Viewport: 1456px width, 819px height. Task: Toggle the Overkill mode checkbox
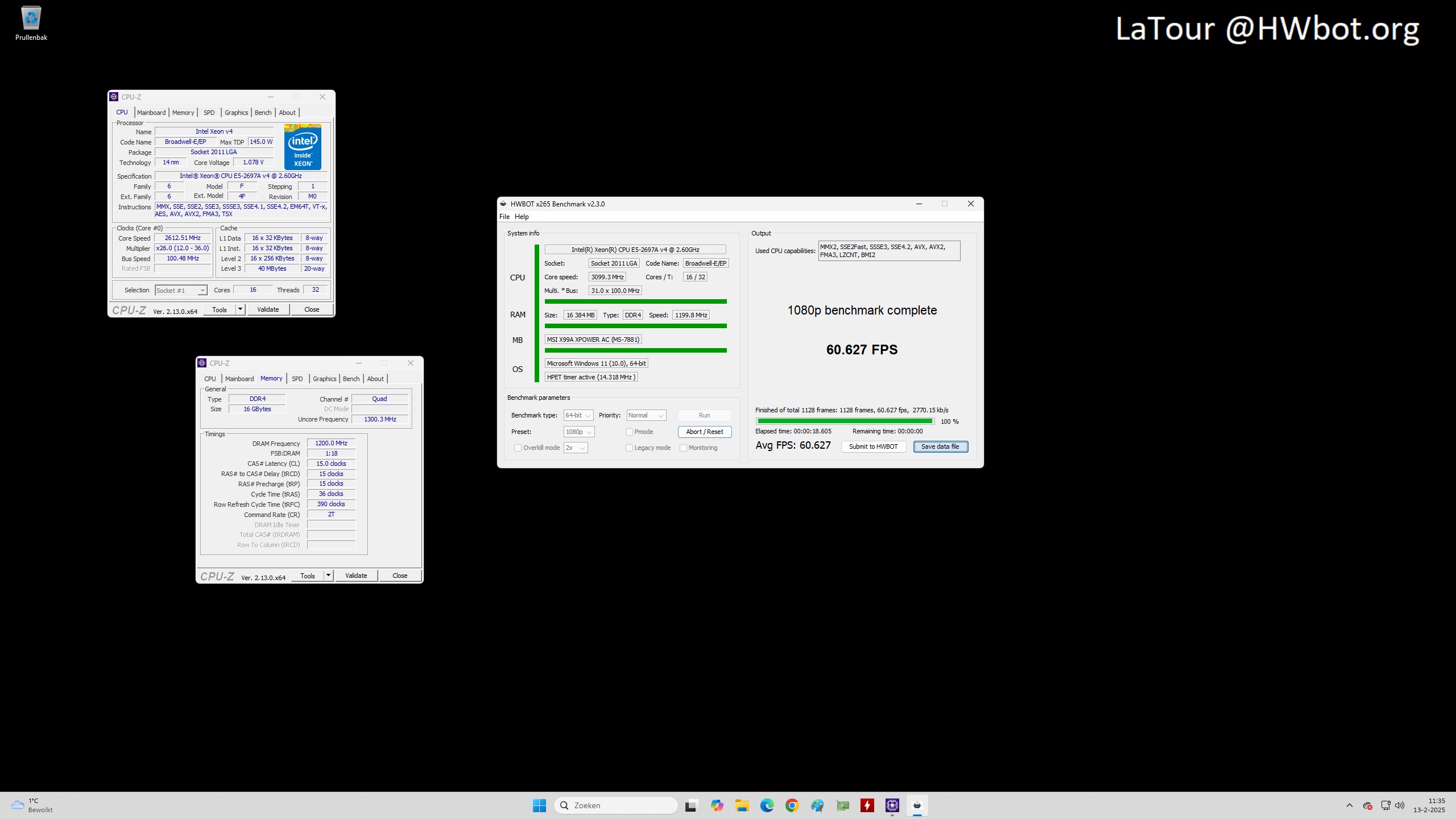(x=518, y=448)
